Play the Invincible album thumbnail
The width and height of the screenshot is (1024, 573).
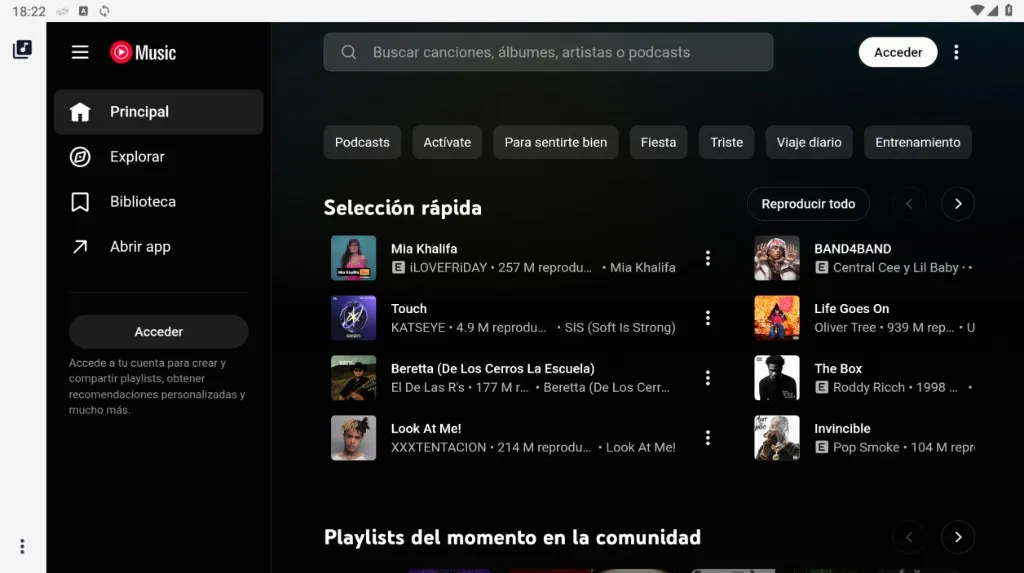coord(776,438)
